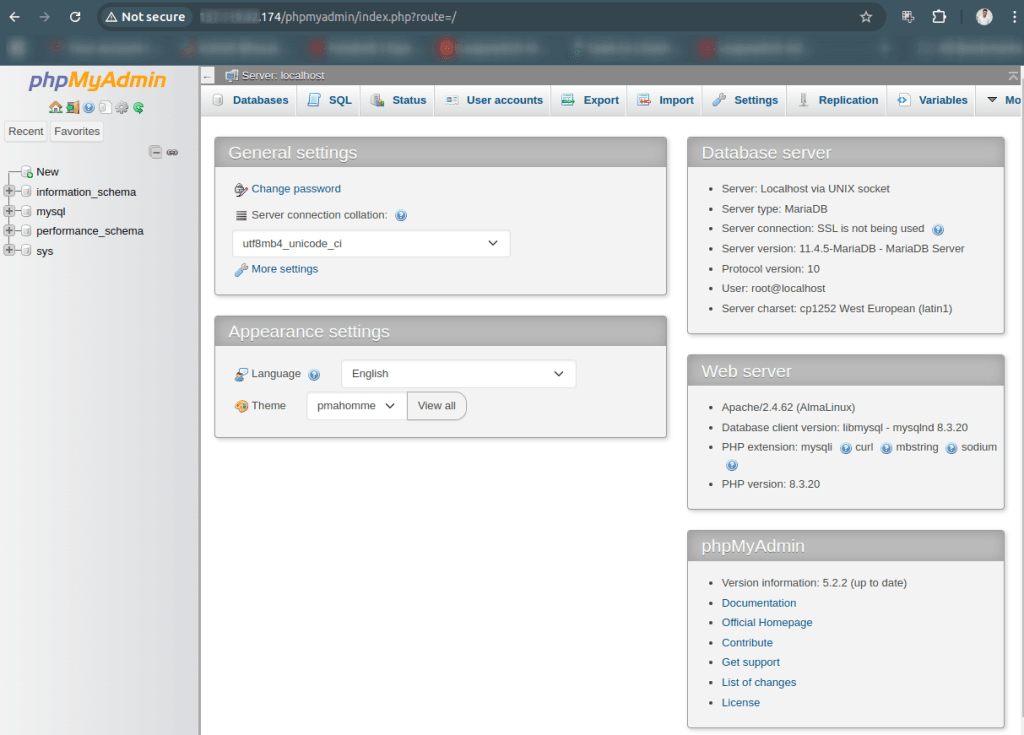The height and width of the screenshot is (735, 1024).
Task: Click page-related settings icon at top right
Action: click(1013, 76)
